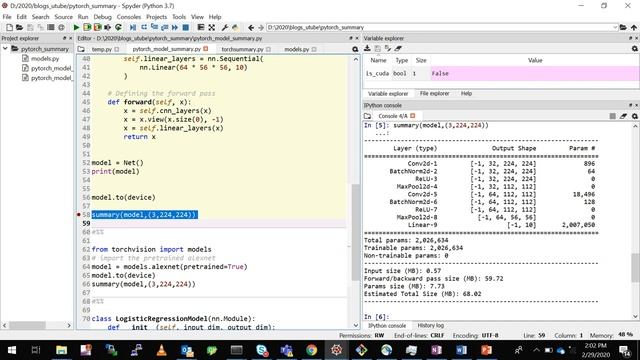Click the editor vertical scrollbar
640x360 pixels.
[356, 231]
